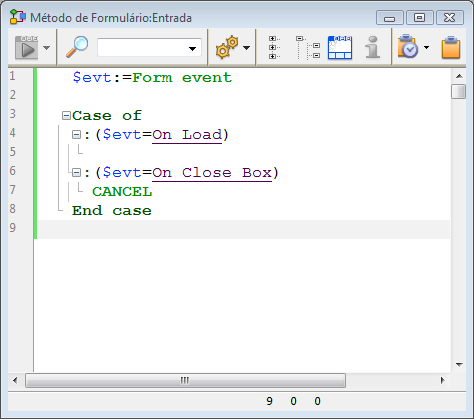Run the method with the play icon
The image size is (474, 419).
(27, 48)
